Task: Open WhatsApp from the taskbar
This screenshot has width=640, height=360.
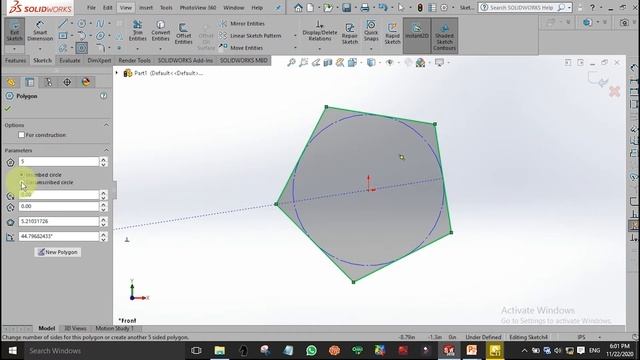Action: tap(311, 351)
